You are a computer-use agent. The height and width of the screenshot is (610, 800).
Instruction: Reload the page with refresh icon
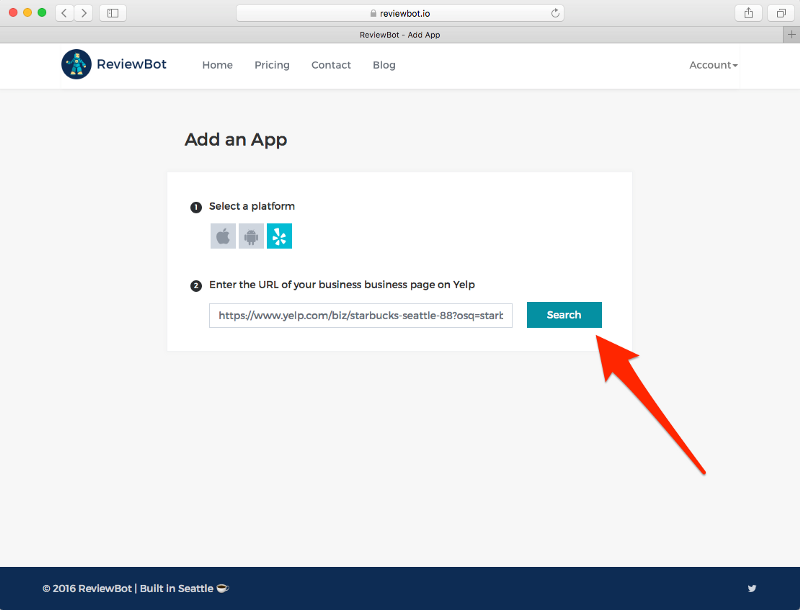pos(555,13)
